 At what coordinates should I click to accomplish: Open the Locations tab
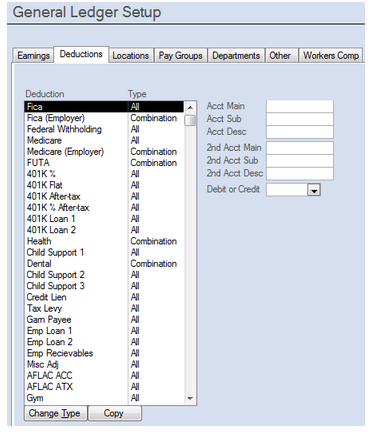pyautogui.click(x=131, y=55)
